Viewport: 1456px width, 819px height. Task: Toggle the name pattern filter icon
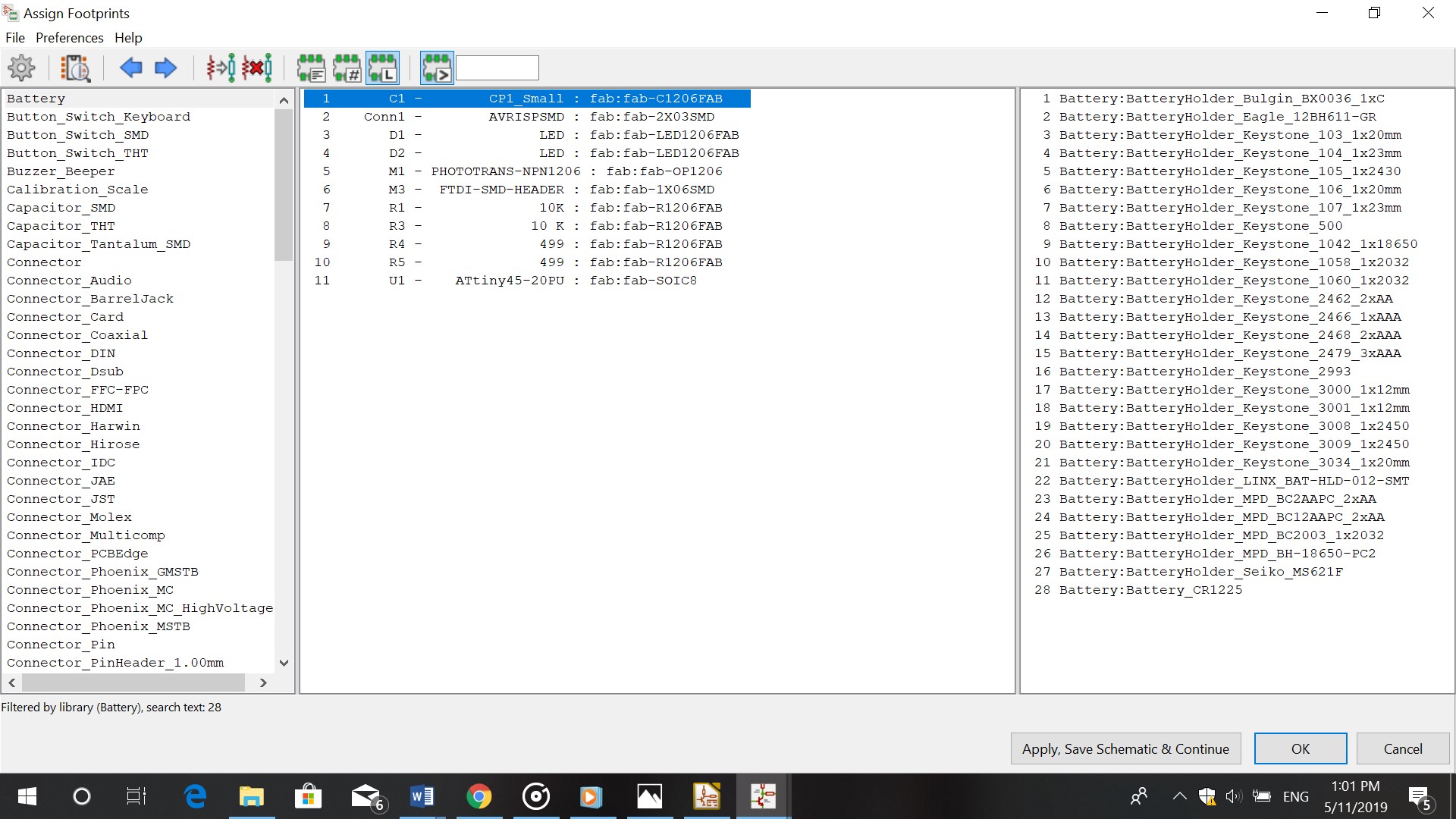click(437, 68)
